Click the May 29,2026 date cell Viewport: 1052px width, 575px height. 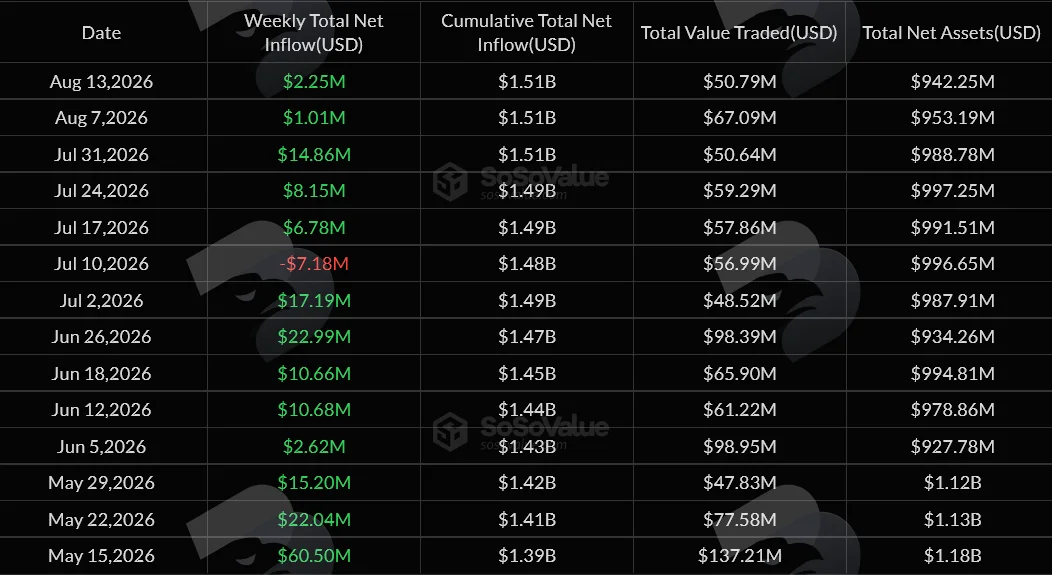click(x=101, y=482)
